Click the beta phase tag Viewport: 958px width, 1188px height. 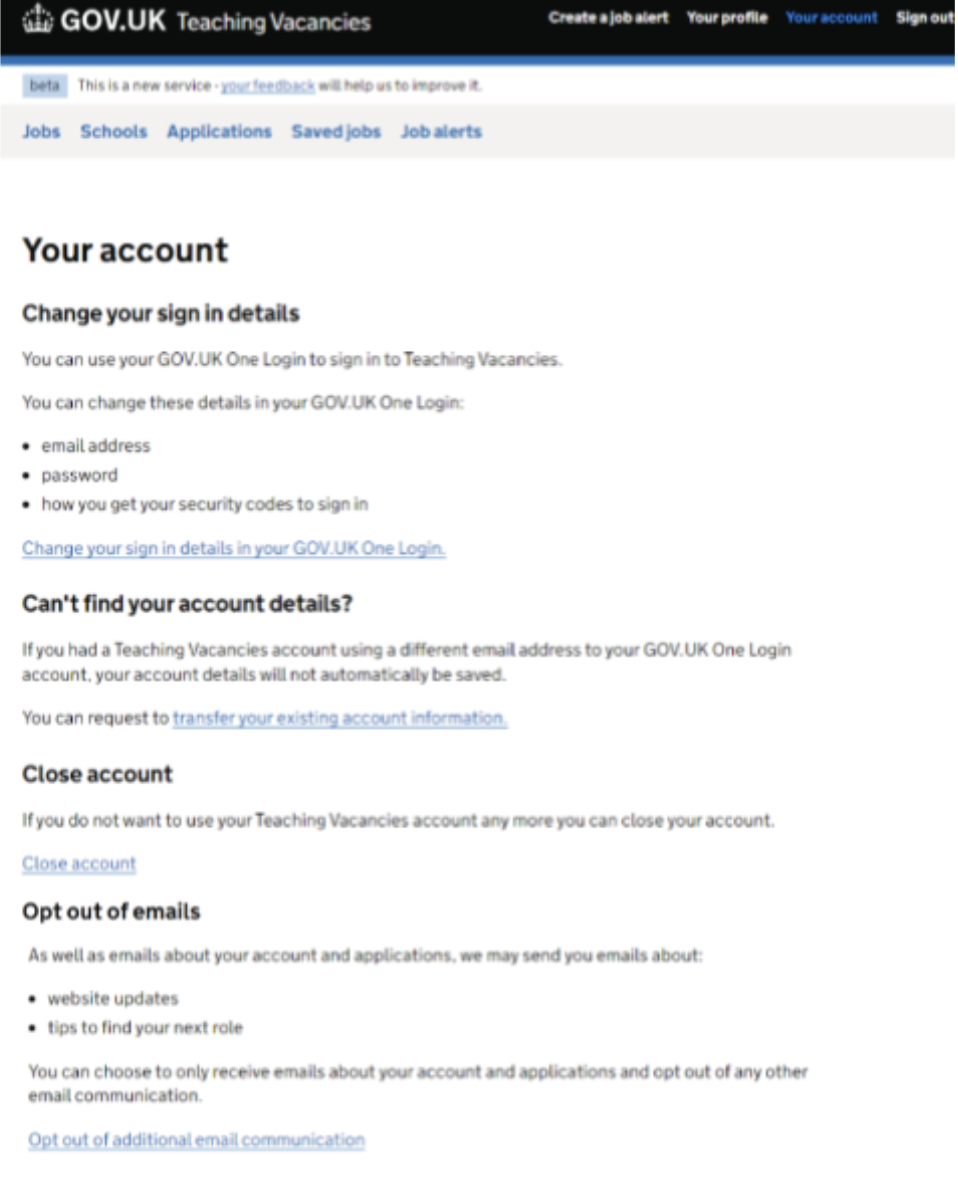click(x=45, y=86)
